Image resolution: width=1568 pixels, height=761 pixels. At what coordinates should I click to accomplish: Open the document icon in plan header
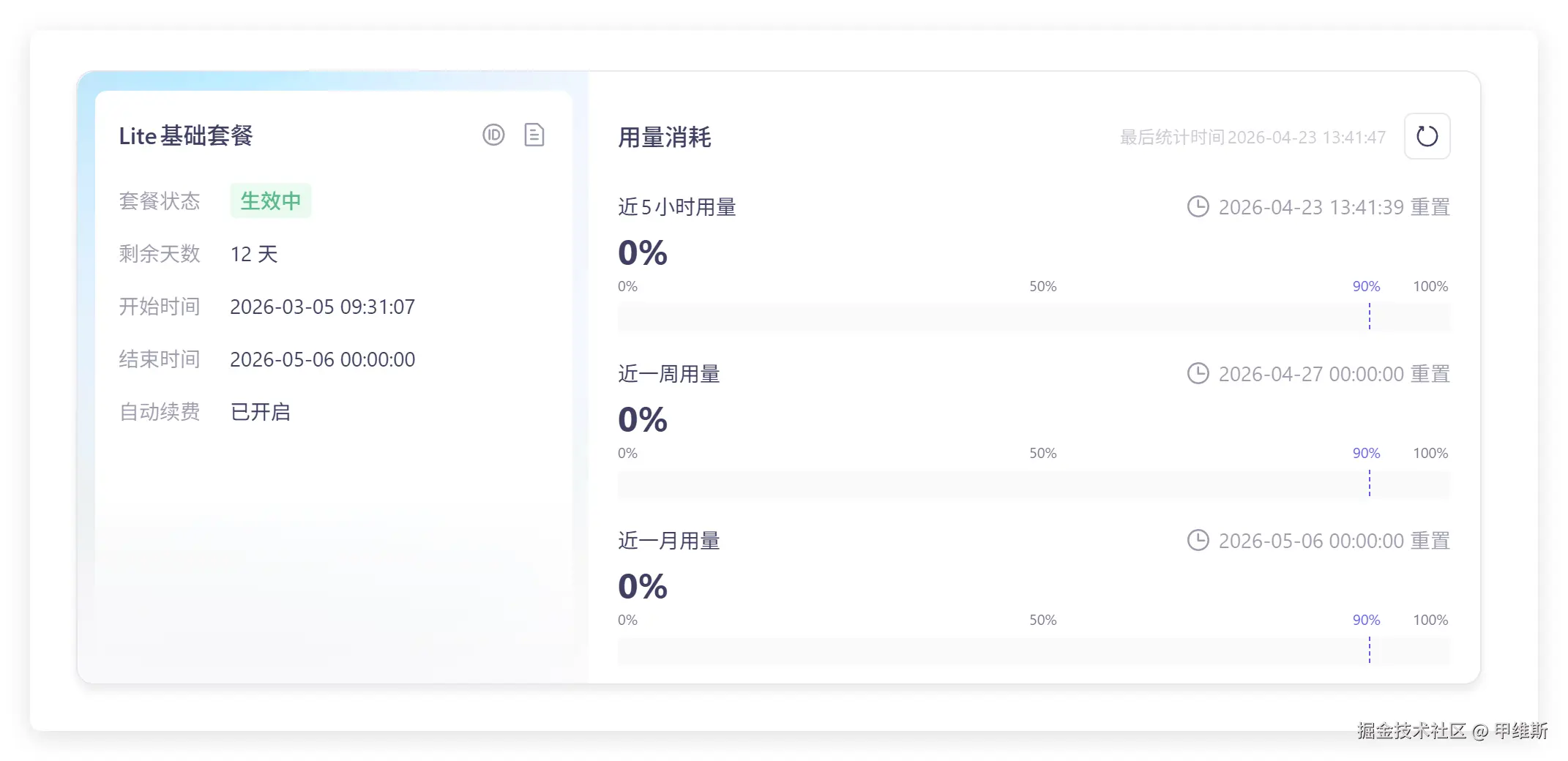[x=534, y=135]
